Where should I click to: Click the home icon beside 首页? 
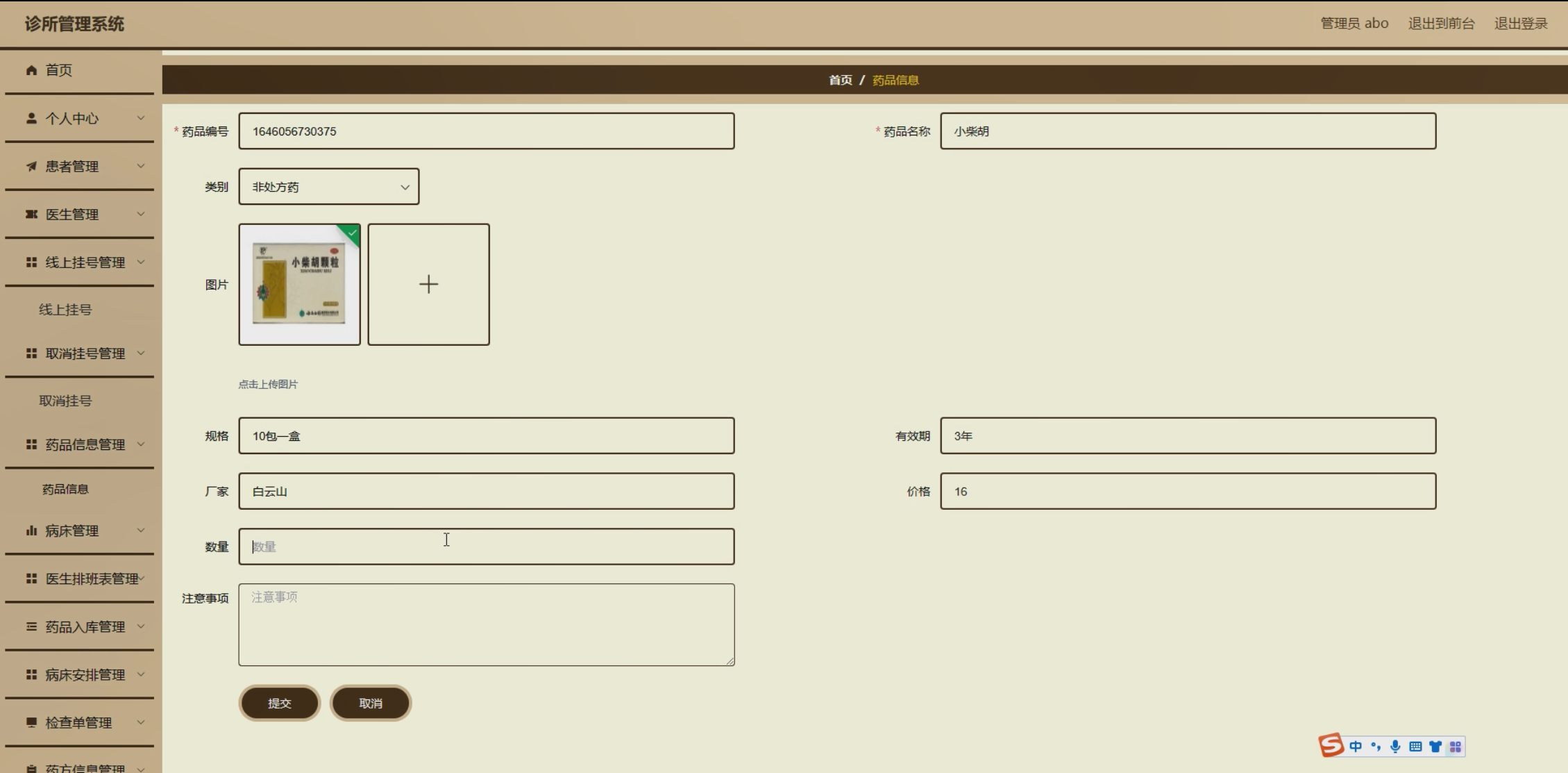(x=31, y=70)
